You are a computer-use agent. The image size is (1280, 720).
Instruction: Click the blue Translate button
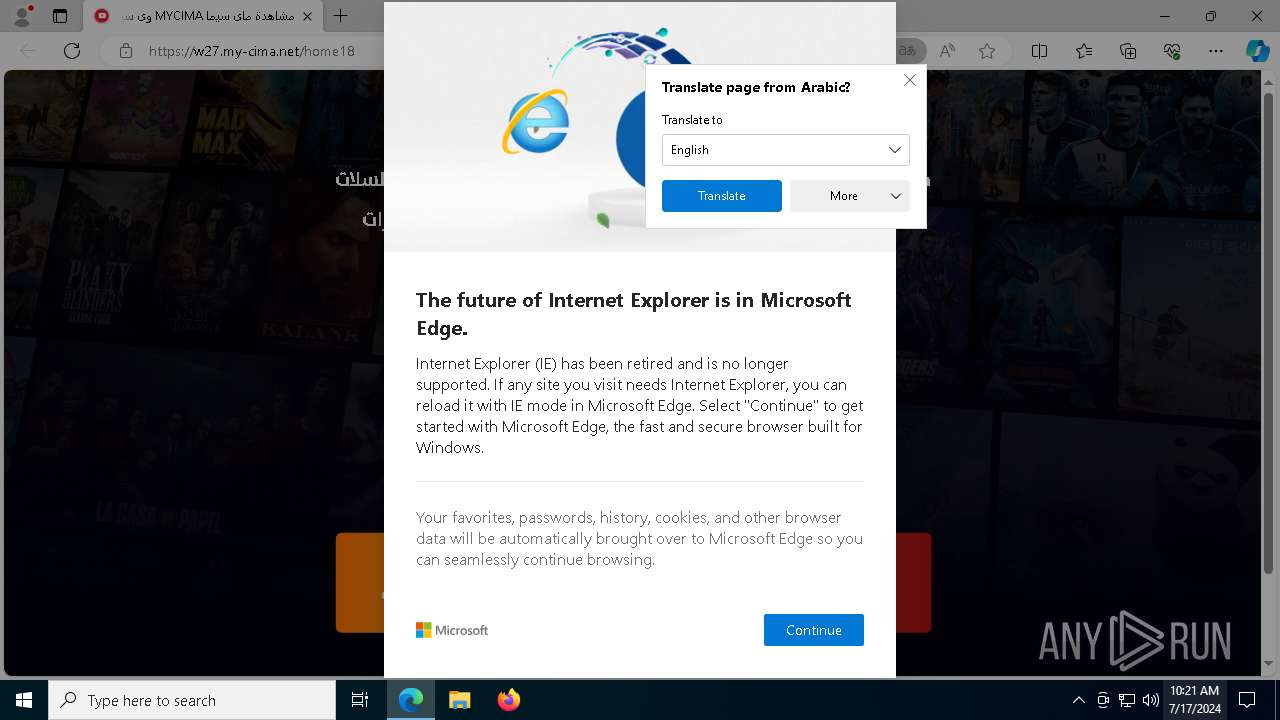coord(722,196)
